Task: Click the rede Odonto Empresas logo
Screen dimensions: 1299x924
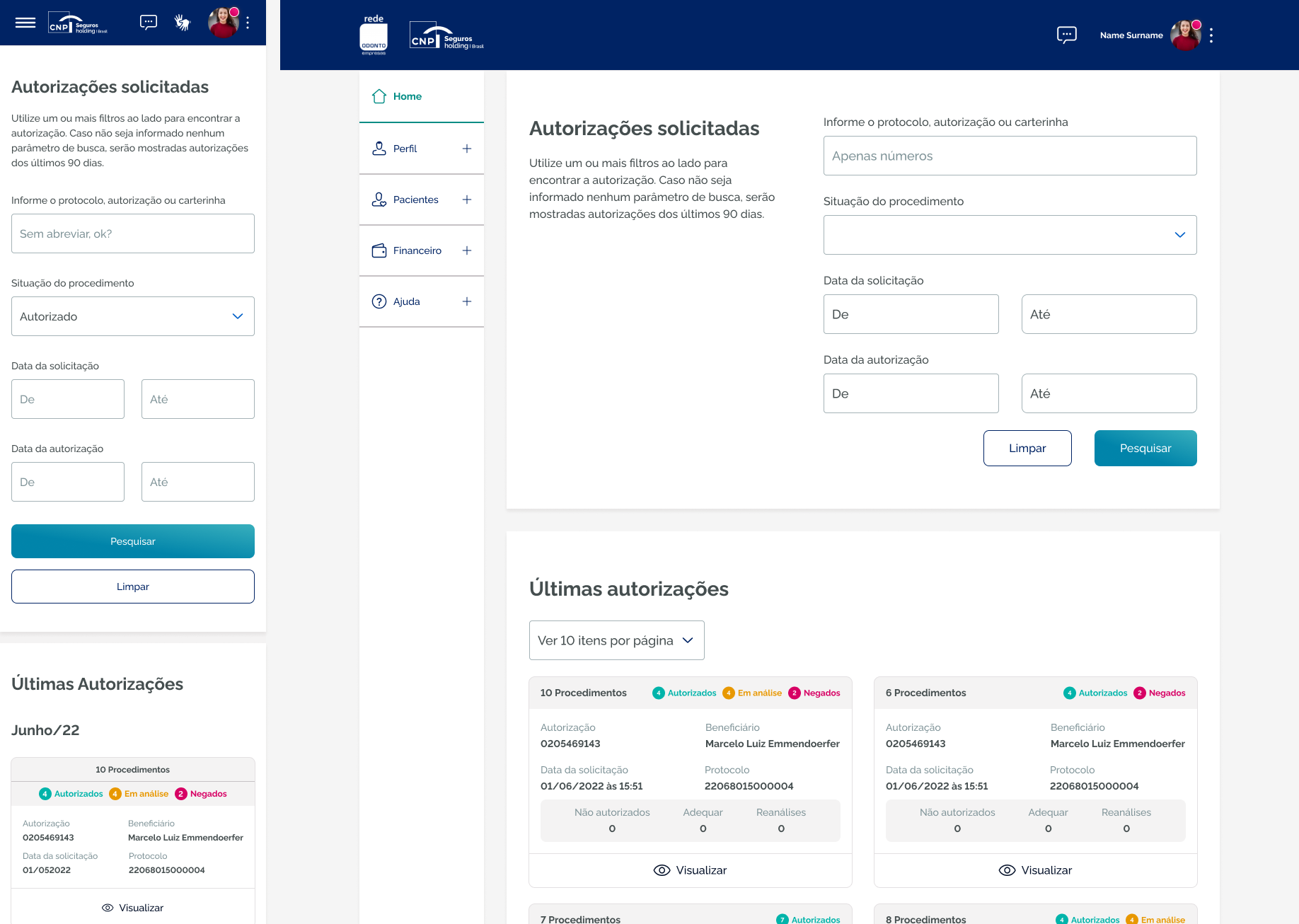Action: (374, 35)
